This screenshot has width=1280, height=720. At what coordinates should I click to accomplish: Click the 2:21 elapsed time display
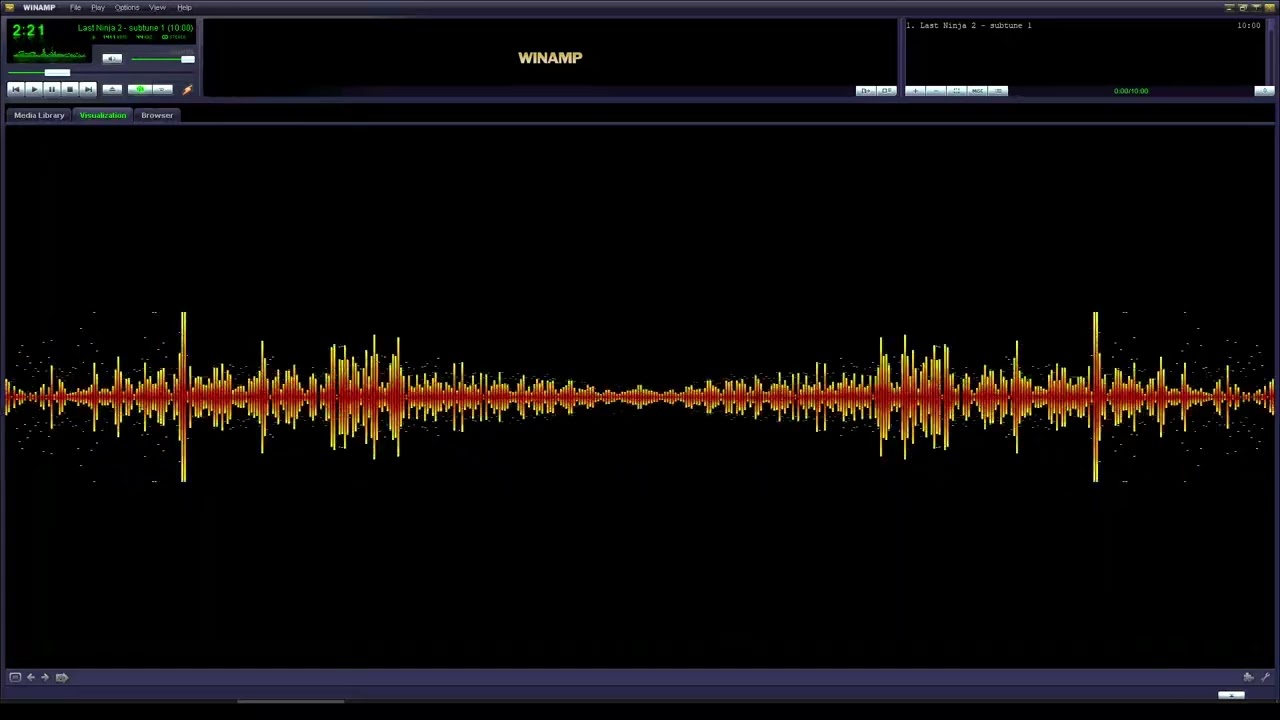point(28,31)
